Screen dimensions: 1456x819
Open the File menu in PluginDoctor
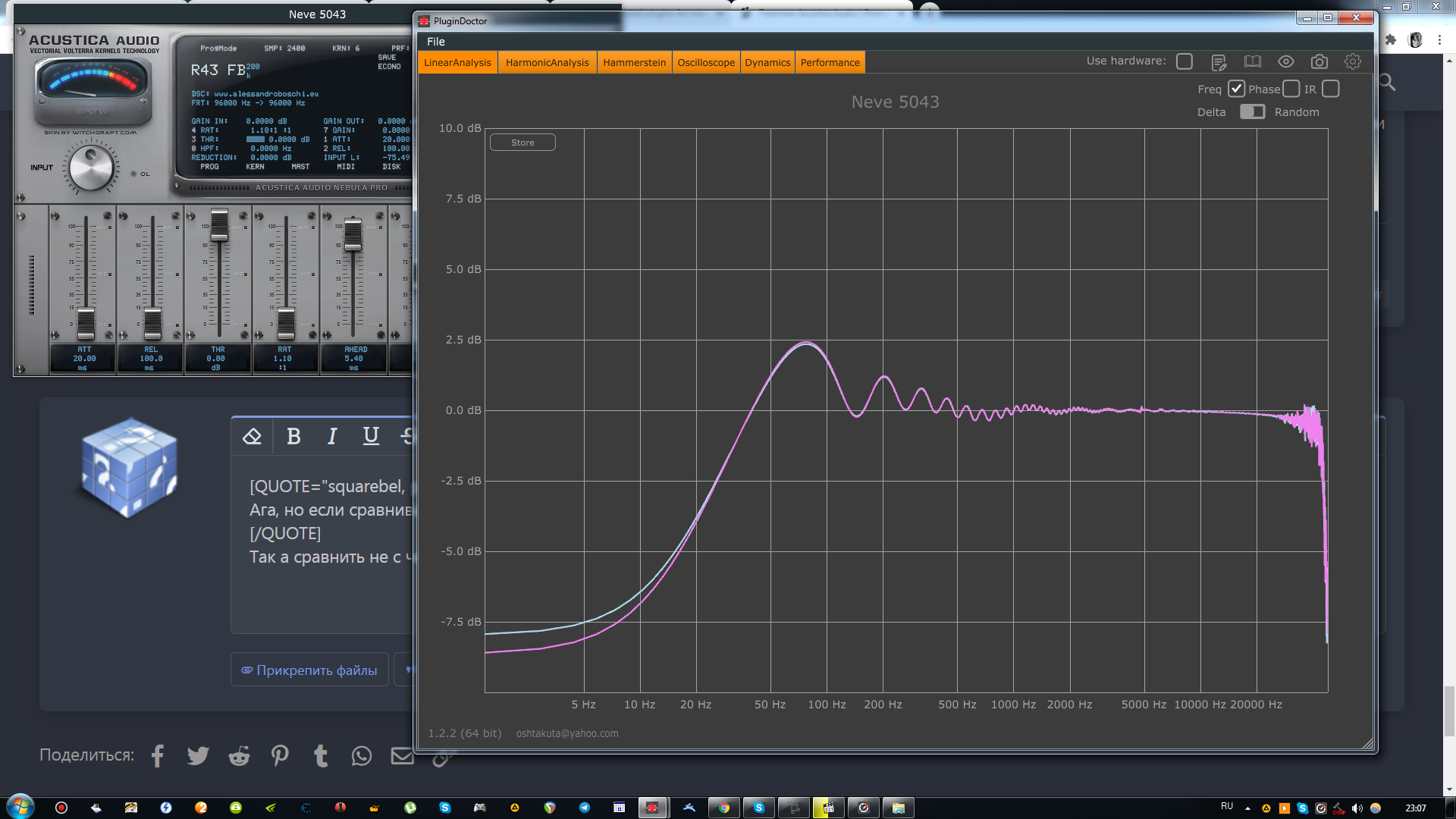click(x=436, y=42)
